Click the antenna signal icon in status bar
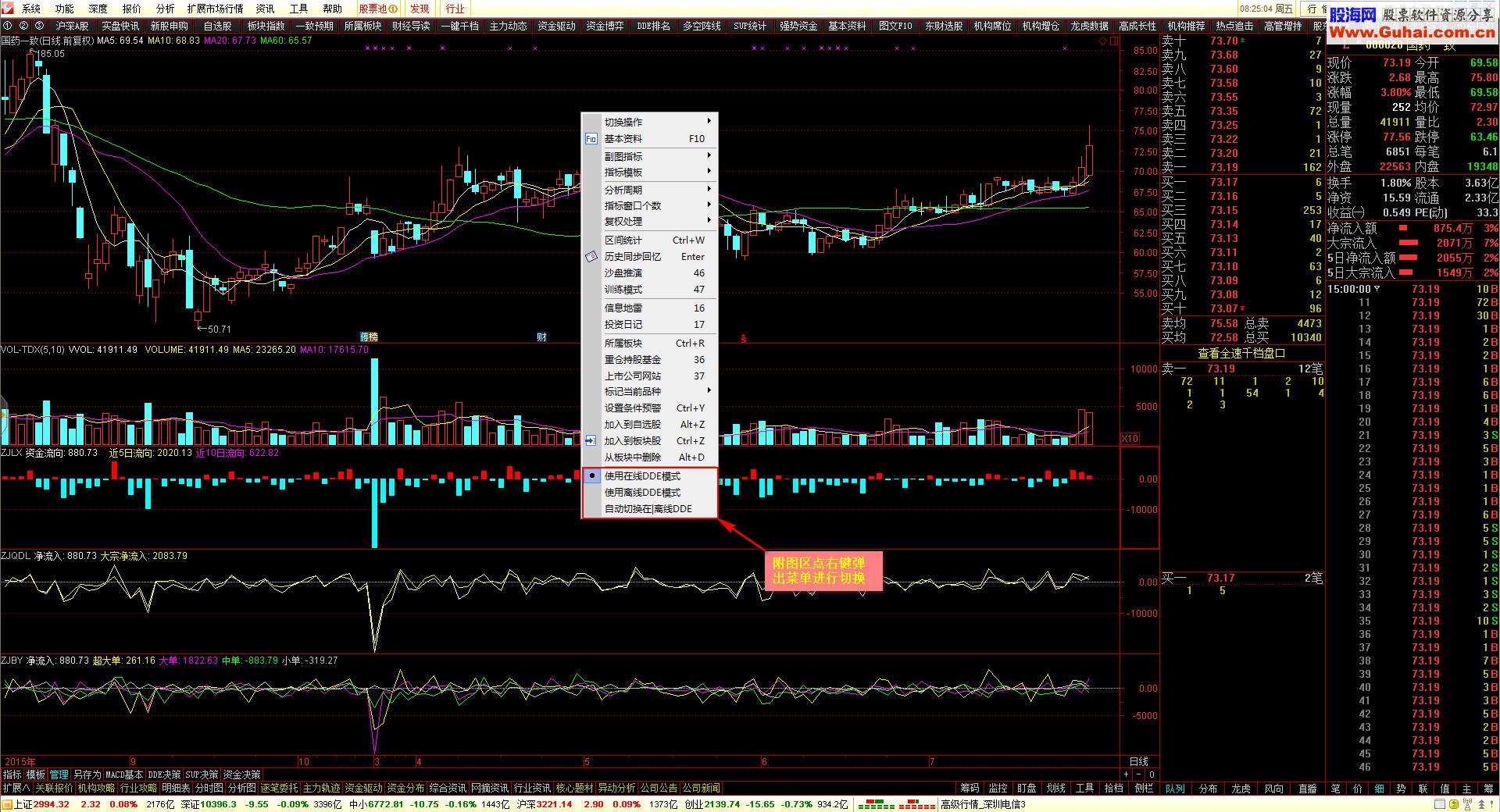 coord(1468,804)
